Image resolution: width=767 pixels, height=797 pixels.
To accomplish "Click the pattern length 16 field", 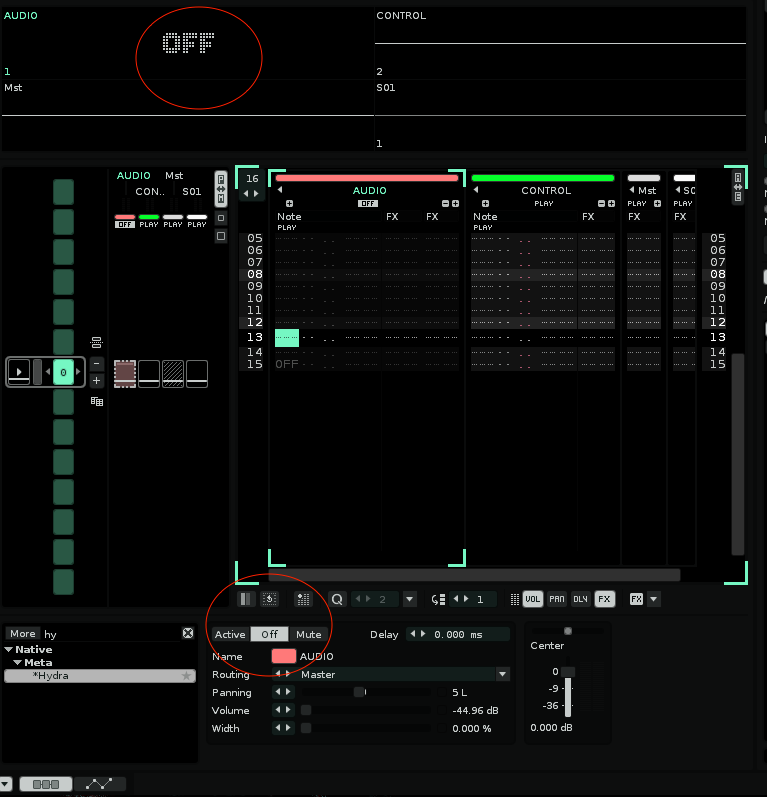I will [252, 178].
